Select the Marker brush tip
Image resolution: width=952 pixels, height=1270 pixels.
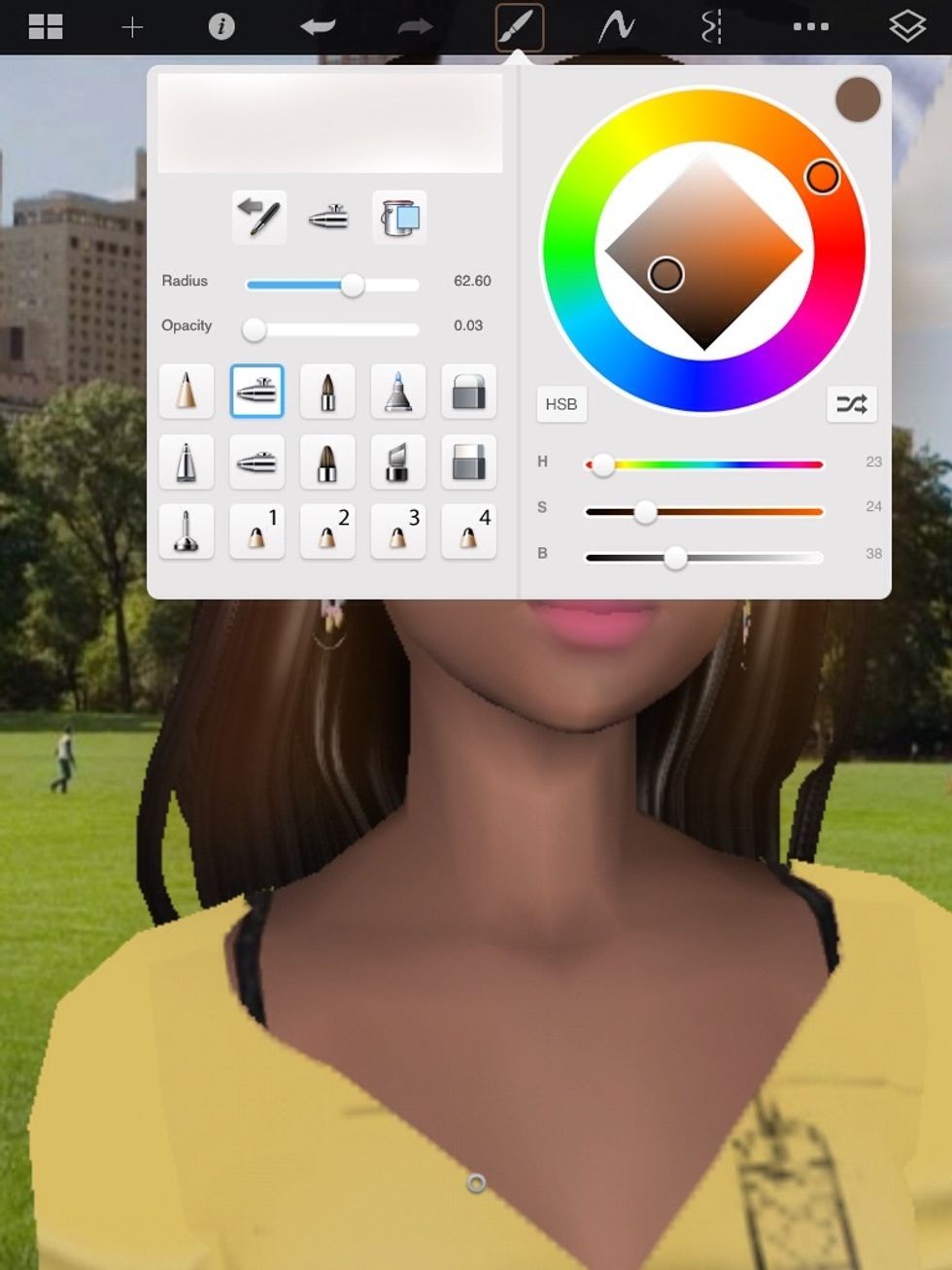(398, 392)
